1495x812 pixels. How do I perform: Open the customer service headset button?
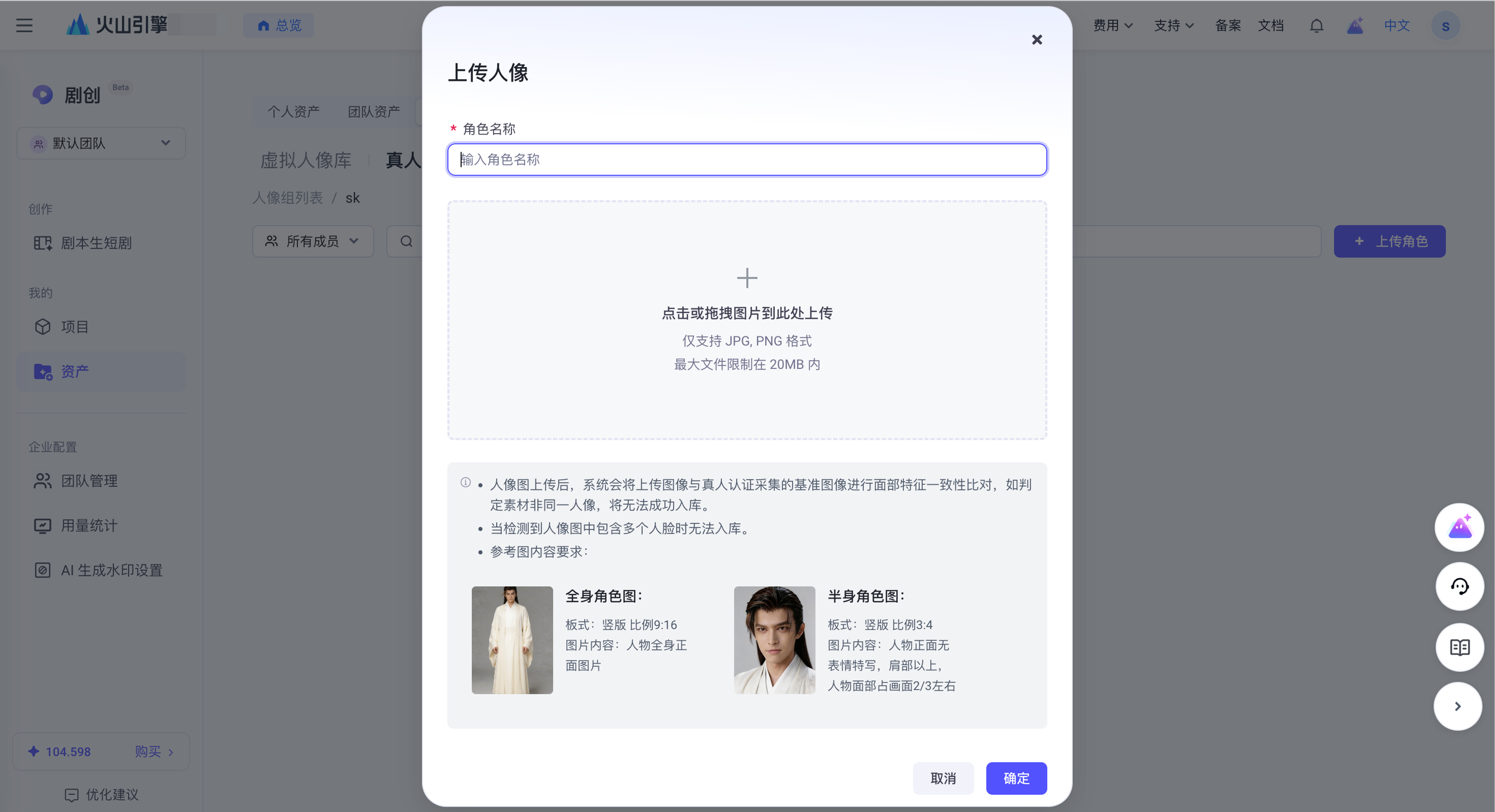[x=1459, y=586]
